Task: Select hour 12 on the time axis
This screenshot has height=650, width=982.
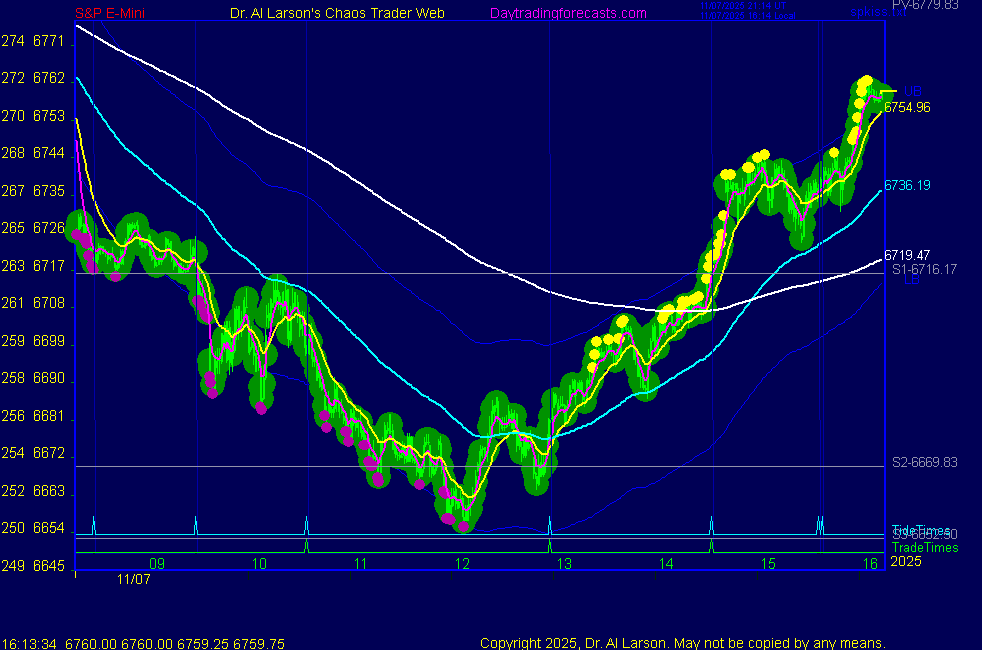Action: [x=462, y=564]
